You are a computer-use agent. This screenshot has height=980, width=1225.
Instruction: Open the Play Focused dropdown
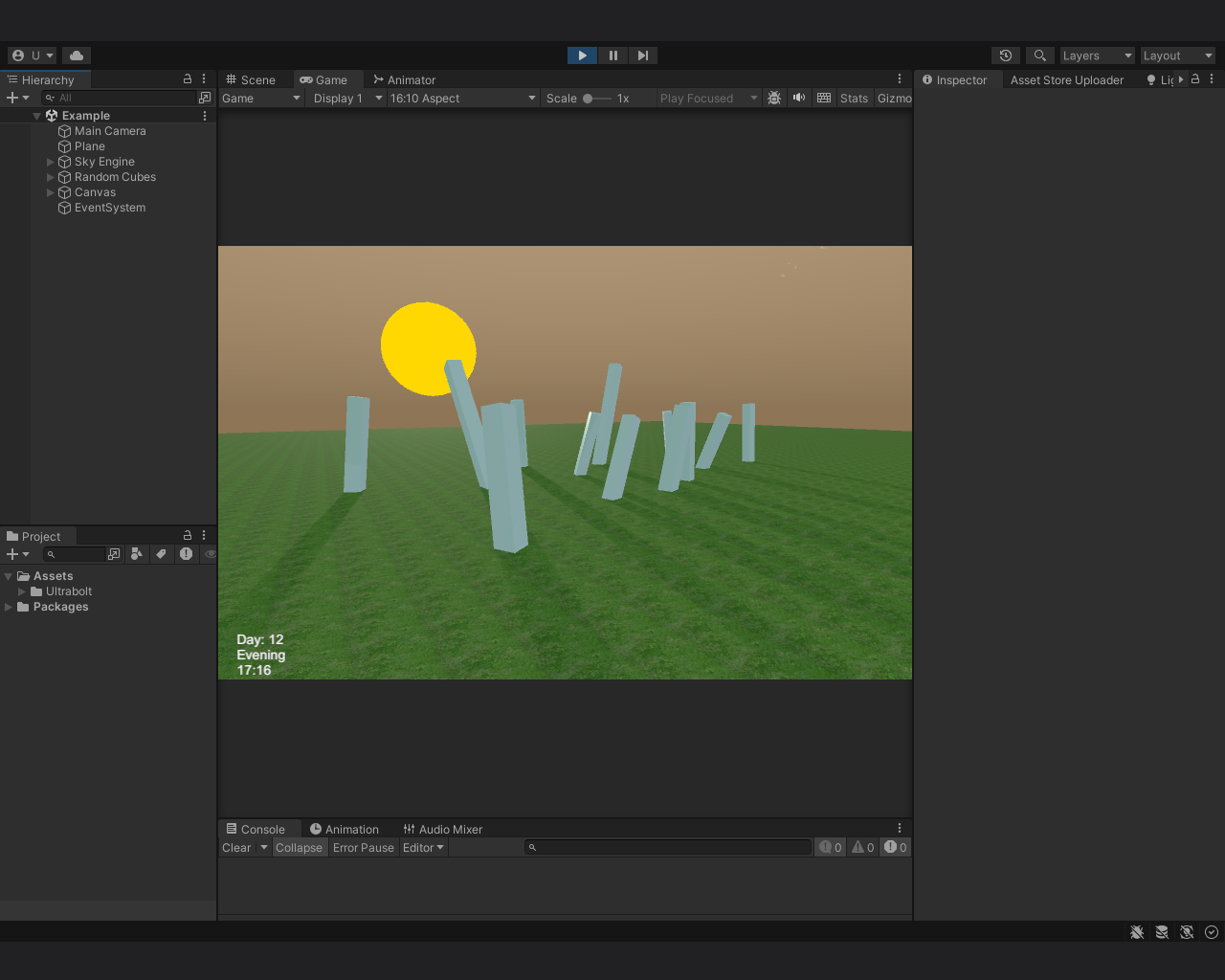(708, 99)
